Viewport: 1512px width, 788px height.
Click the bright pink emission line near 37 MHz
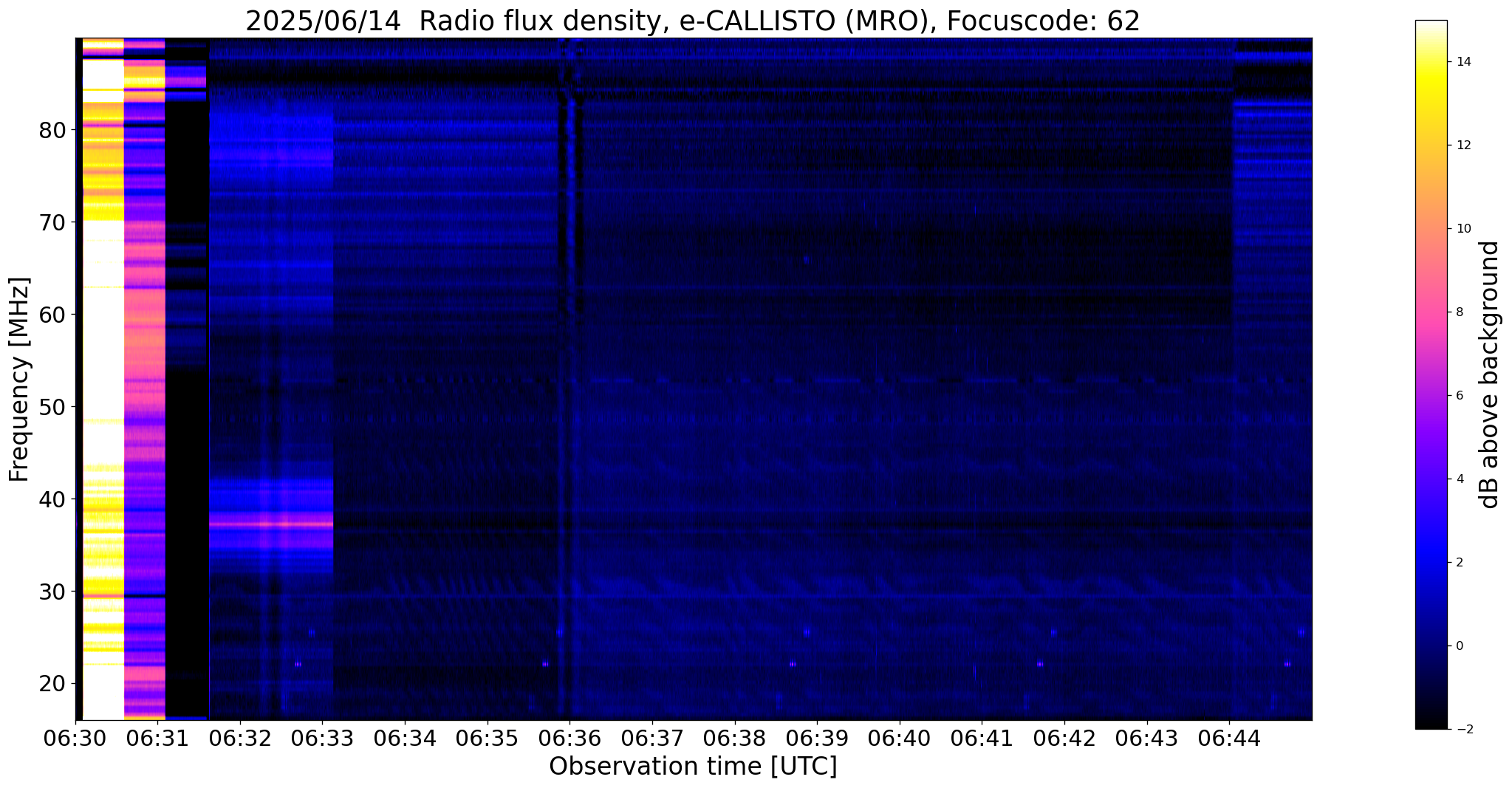[271, 524]
